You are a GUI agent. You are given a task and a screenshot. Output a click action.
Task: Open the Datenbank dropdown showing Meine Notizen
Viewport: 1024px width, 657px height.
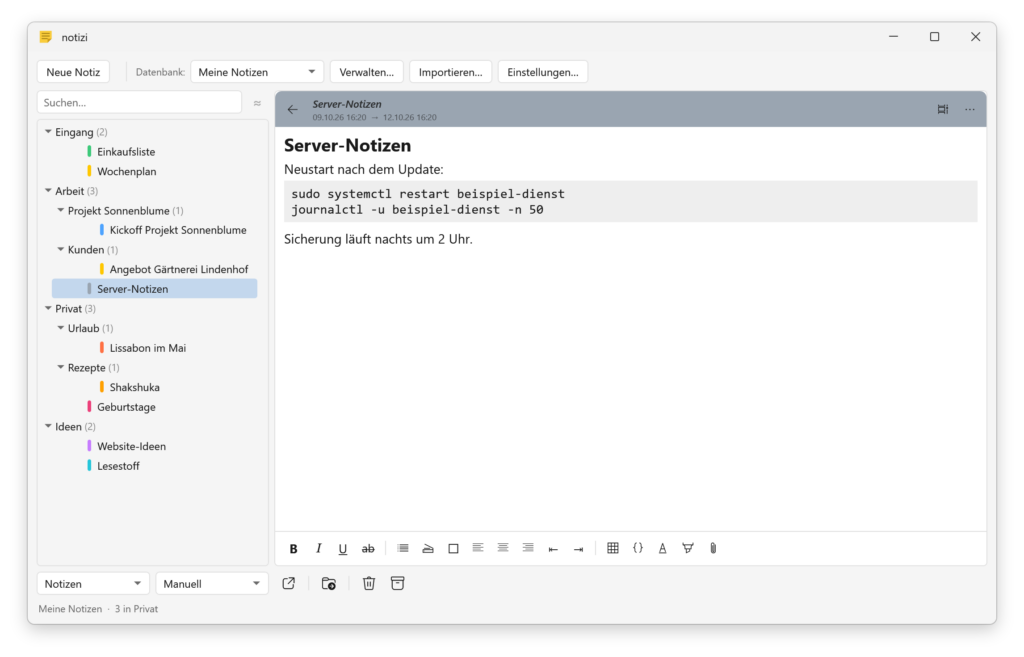(257, 72)
